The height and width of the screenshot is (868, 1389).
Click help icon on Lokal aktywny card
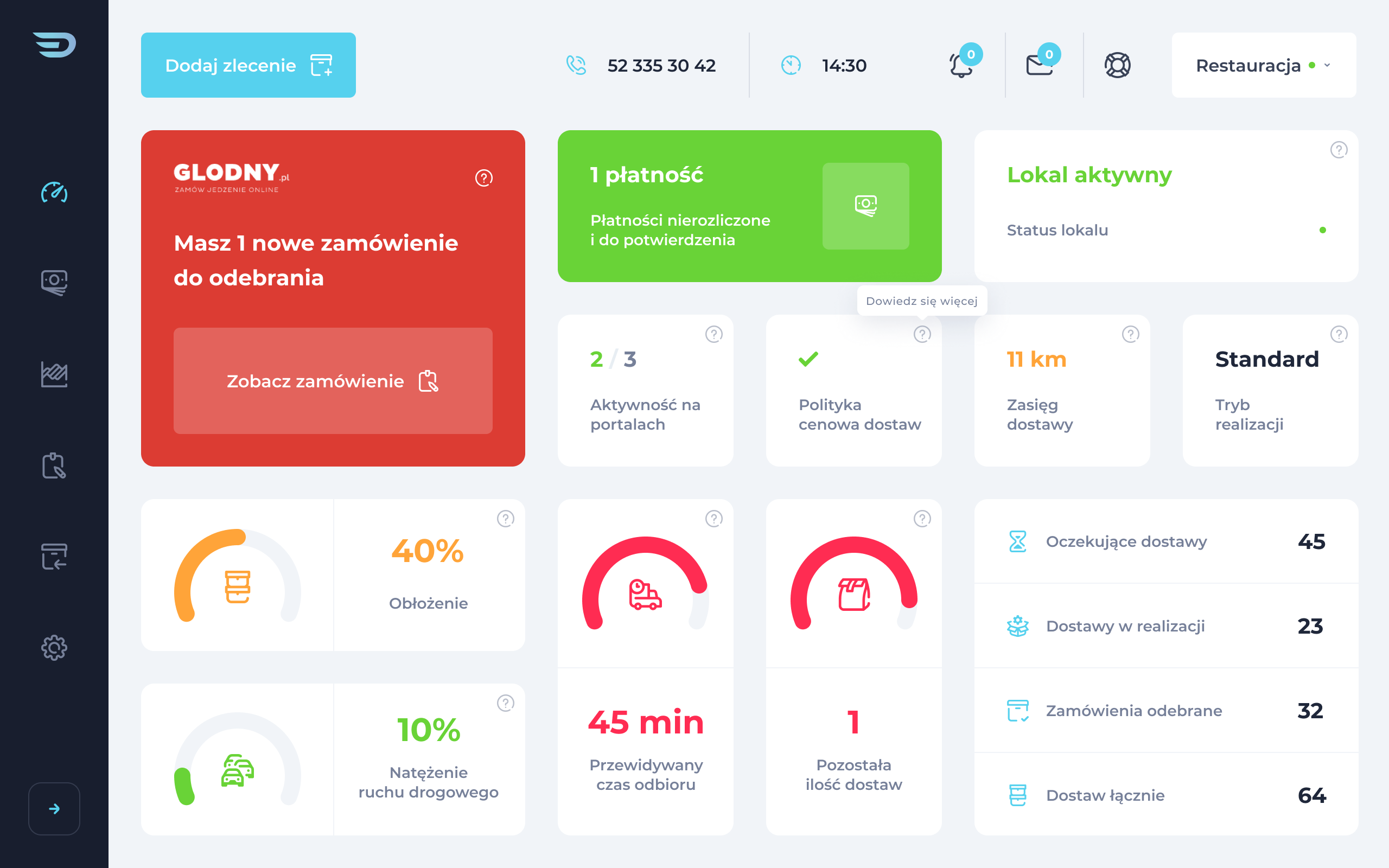[x=1339, y=150]
